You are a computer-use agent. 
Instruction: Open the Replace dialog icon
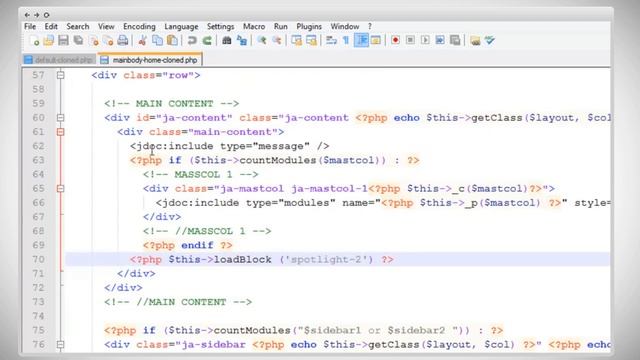pos(242,40)
